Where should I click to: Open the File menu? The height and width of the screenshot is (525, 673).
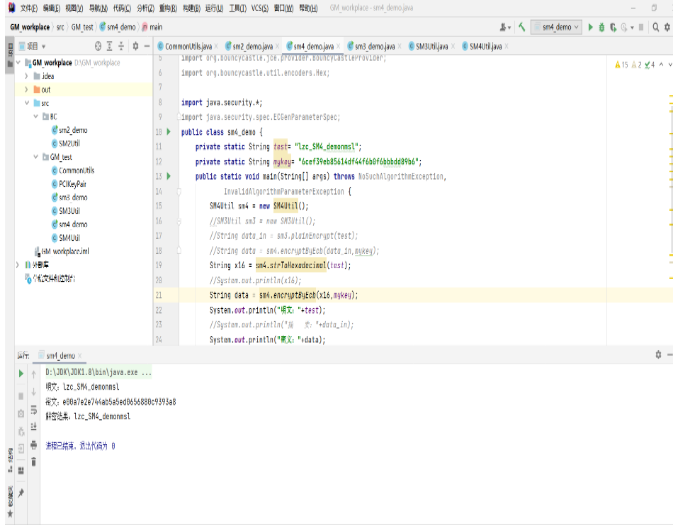click(x=28, y=8)
